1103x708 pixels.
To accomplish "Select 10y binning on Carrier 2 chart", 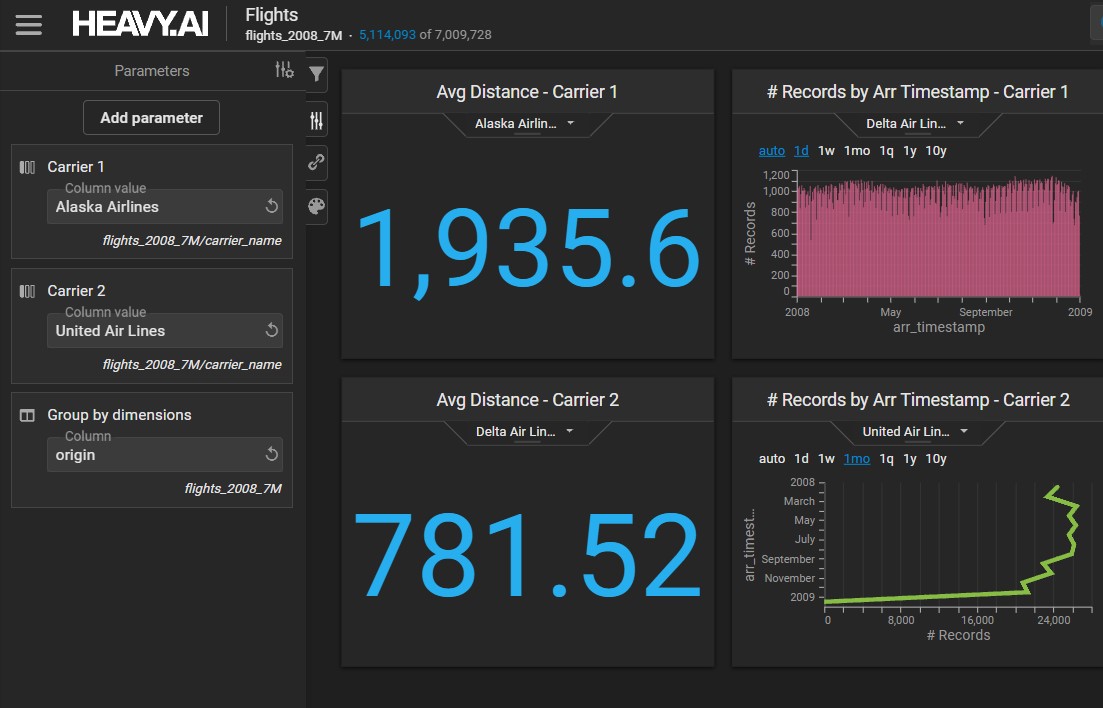I will 936,459.
